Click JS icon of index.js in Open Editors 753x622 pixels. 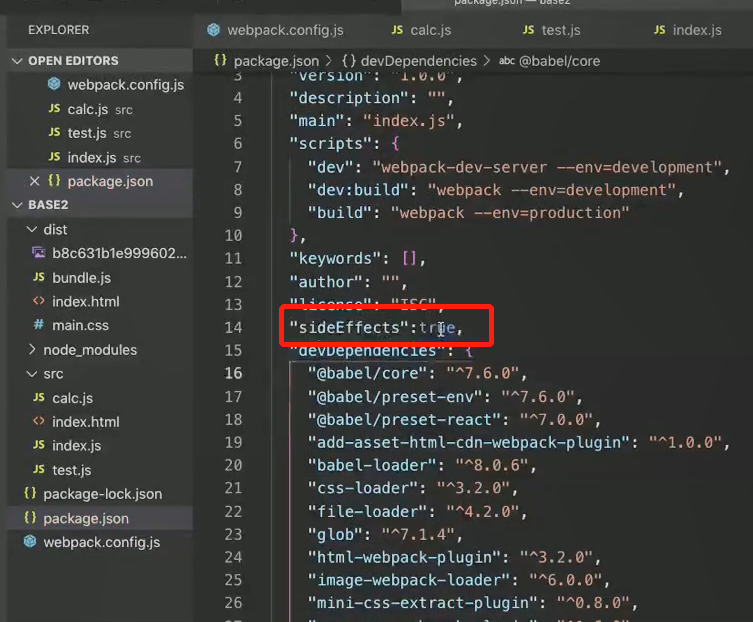click(x=54, y=157)
